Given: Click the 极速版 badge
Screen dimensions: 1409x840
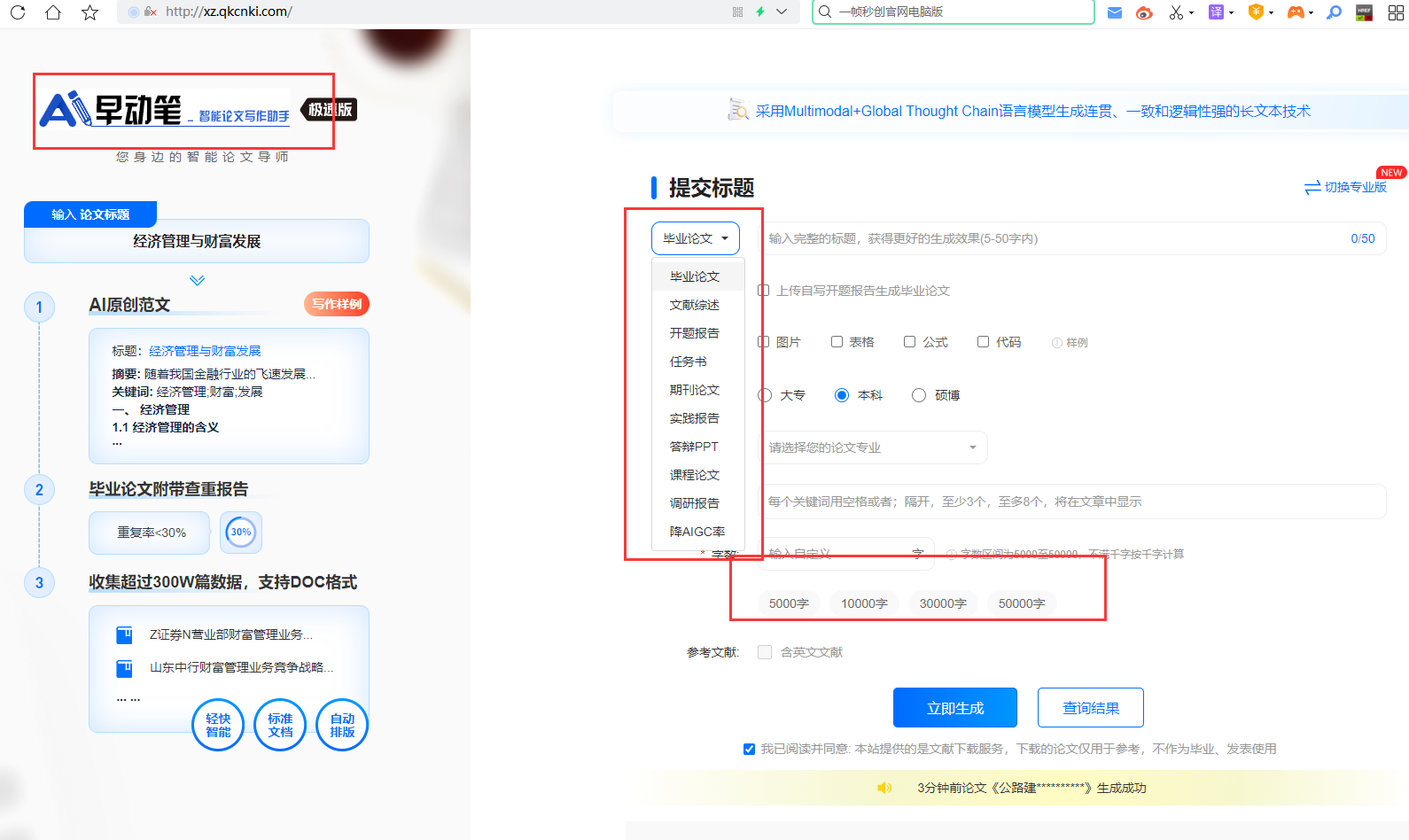Looking at the screenshot, I should (330, 110).
